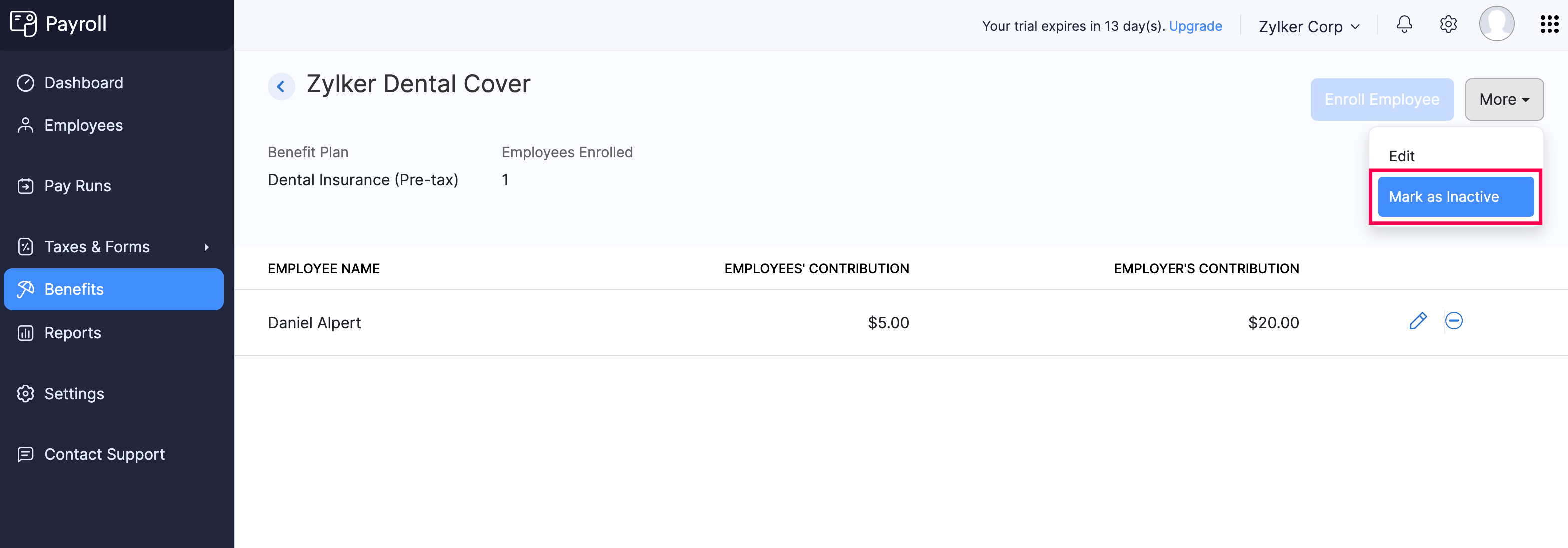Screen dimensions: 1568x548
Task: Click the Daniel Alpert employee row
Action: click(314, 323)
